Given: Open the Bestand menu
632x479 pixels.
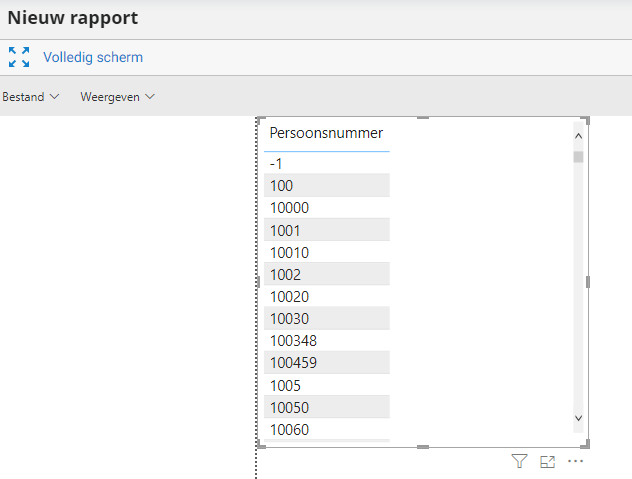Looking at the screenshot, I should point(22,97).
